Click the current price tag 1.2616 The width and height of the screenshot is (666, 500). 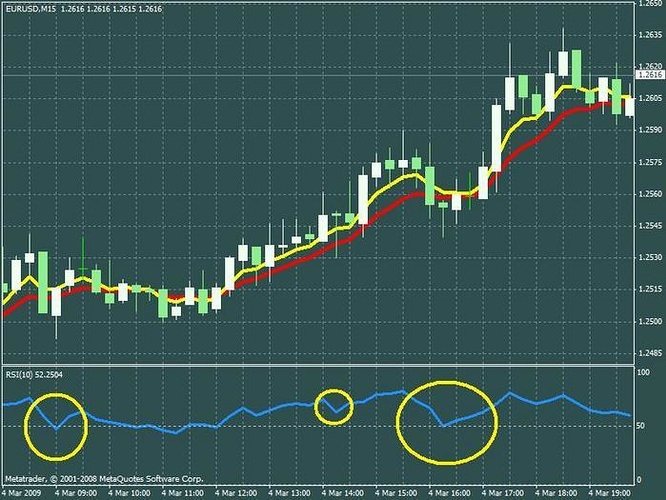[650, 75]
